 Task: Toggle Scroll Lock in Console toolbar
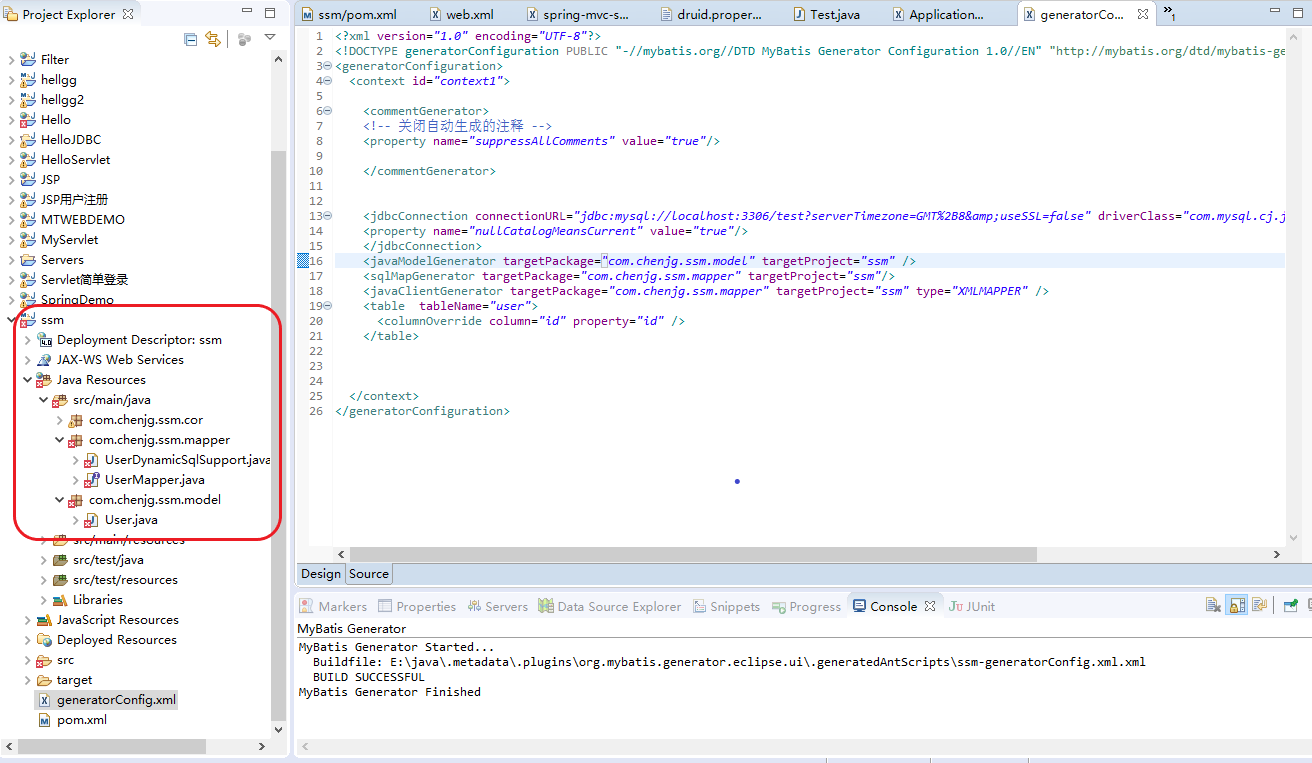pyautogui.click(x=1237, y=605)
